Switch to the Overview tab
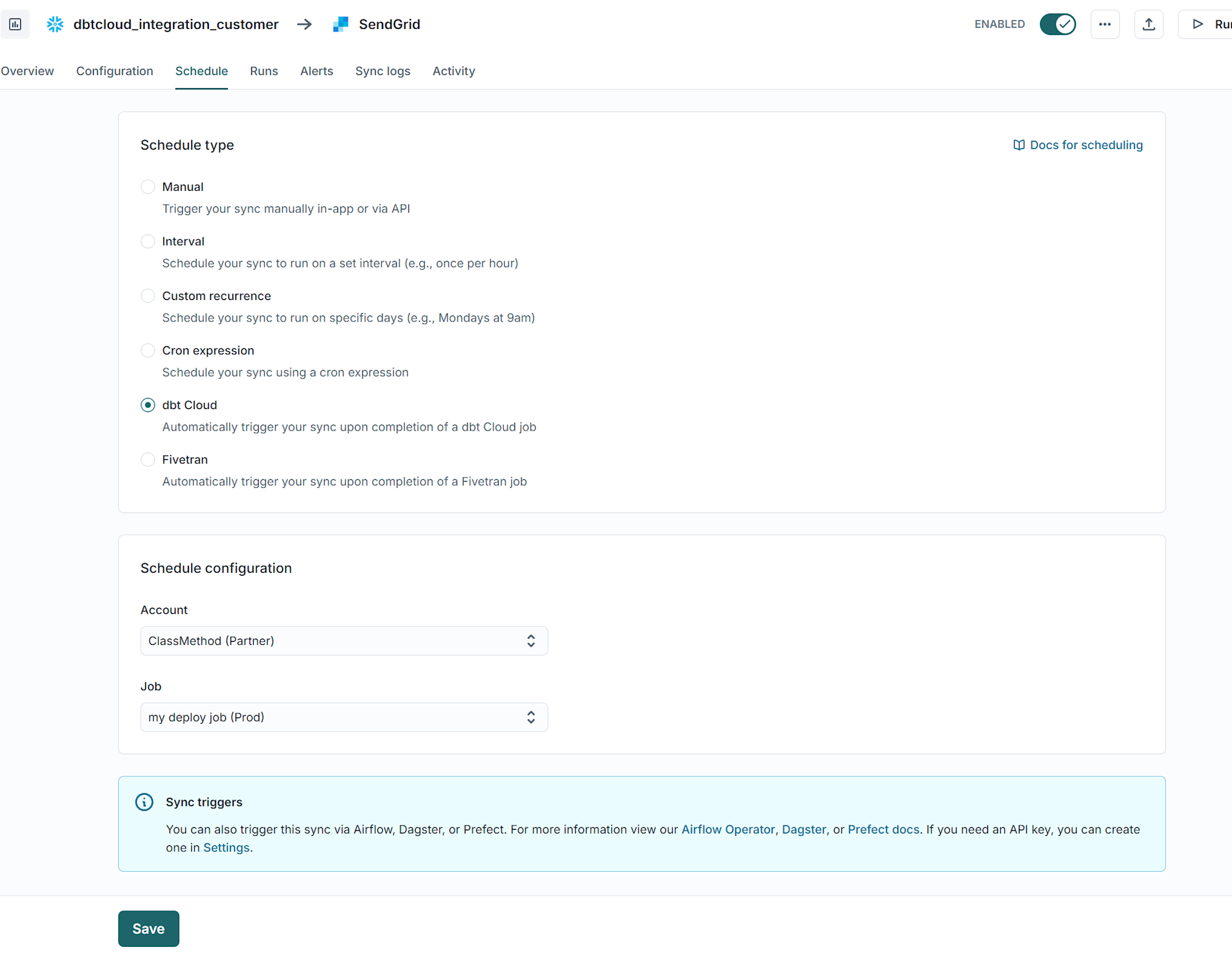Screen dimensions: 1232x953 27,71
